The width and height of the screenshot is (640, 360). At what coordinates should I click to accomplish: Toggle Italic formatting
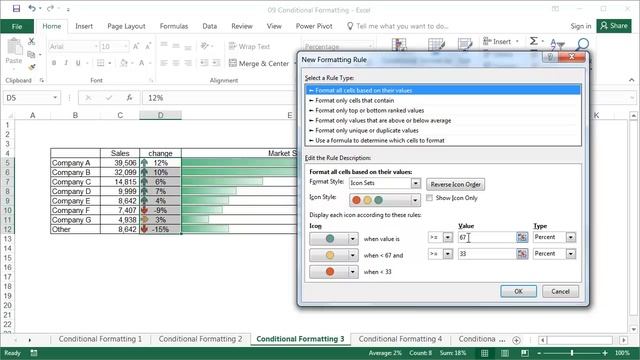(66, 63)
